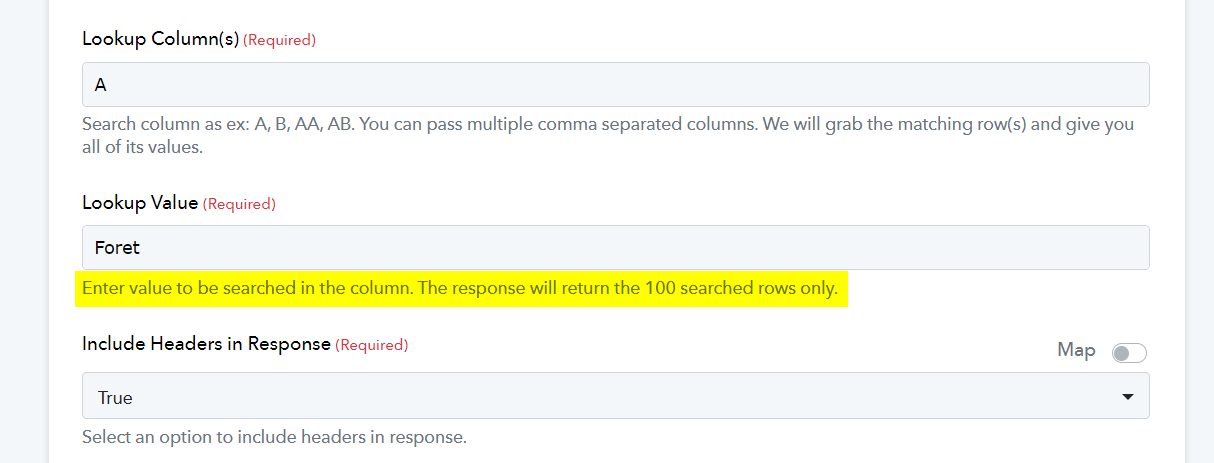The image size is (1214, 463).
Task: Open the Include Headers in Response dropdown
Action: click(x=616, y=396)
